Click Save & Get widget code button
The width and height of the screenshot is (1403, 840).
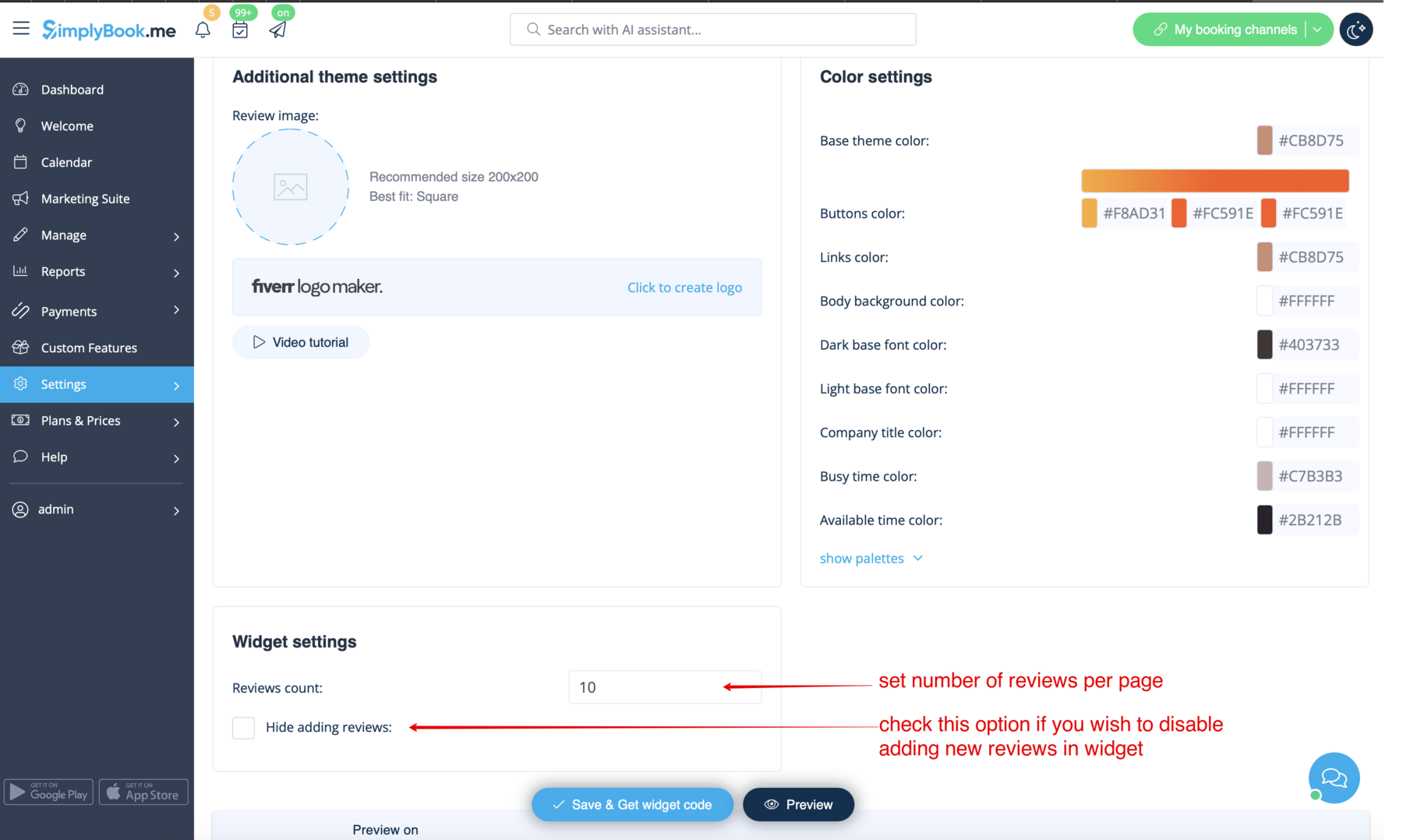[632, 804]
